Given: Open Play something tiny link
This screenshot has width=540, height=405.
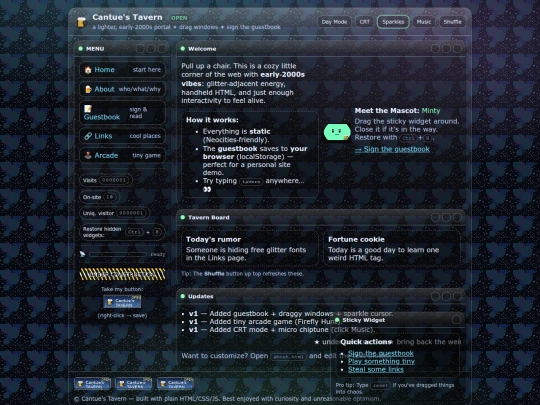Looking at the screenshot, I should pos(381,361).
